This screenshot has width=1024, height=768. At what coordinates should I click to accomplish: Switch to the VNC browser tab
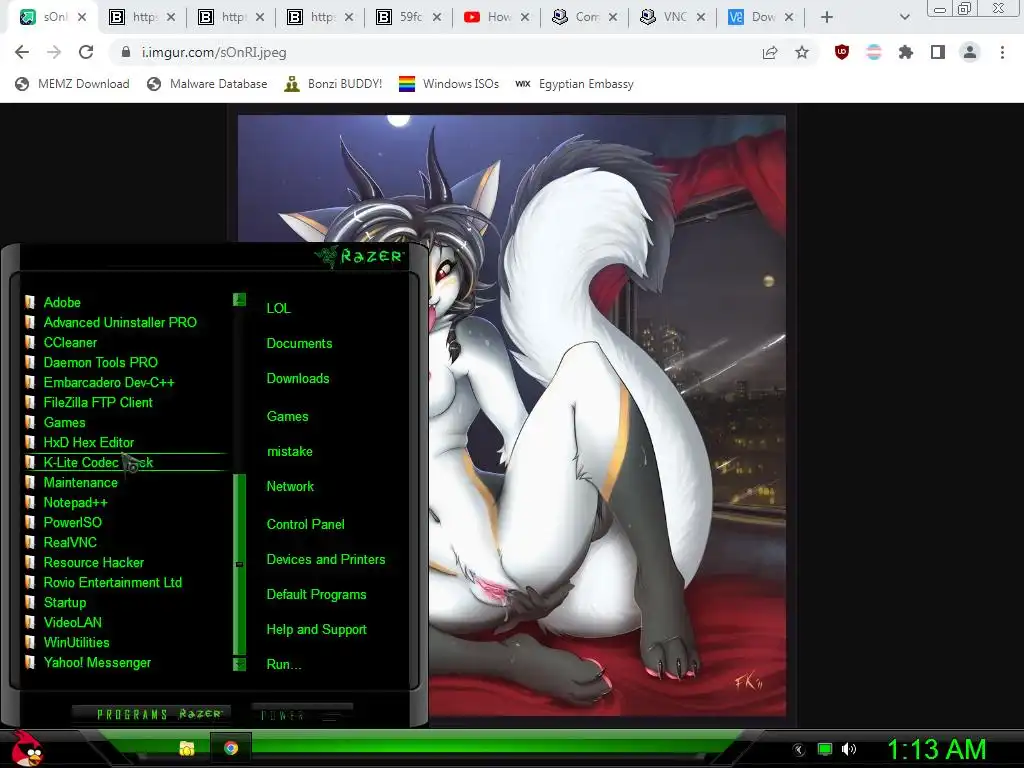(673, 17)
